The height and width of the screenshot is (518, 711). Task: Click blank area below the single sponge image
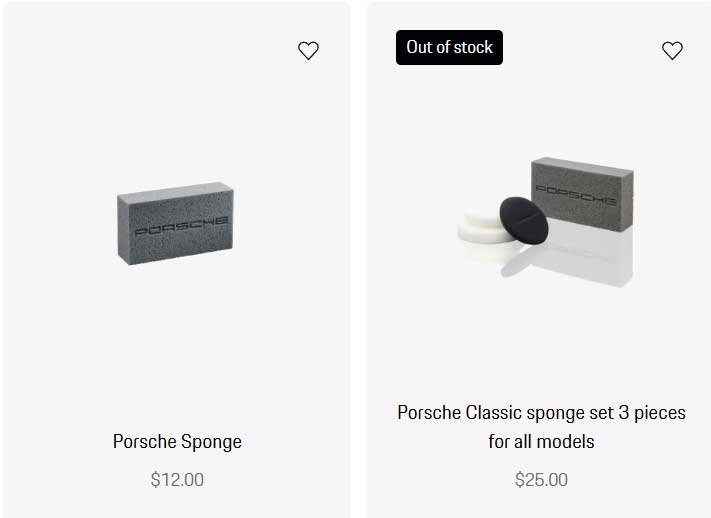(176, 340)
